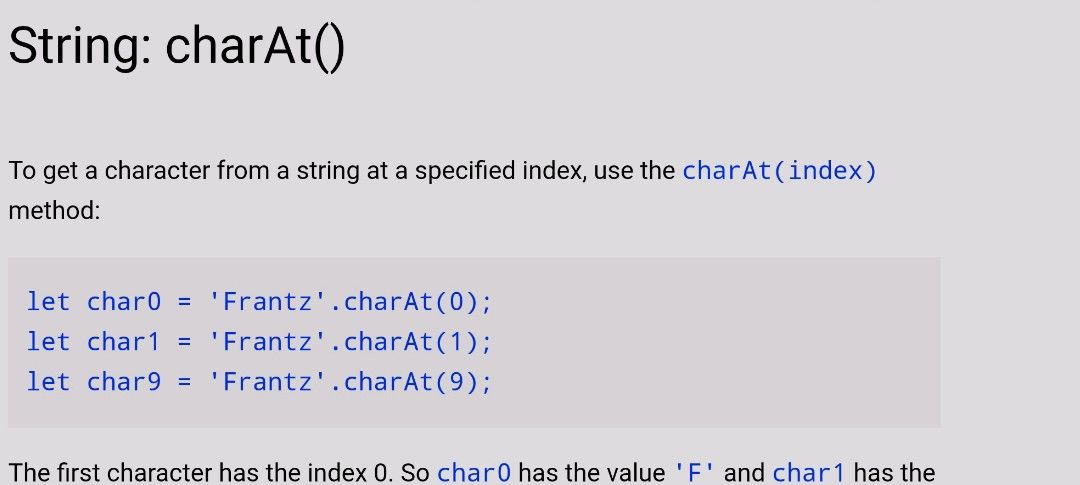
Task: Click the let keyword on third code line
Action: pos(48,382)
